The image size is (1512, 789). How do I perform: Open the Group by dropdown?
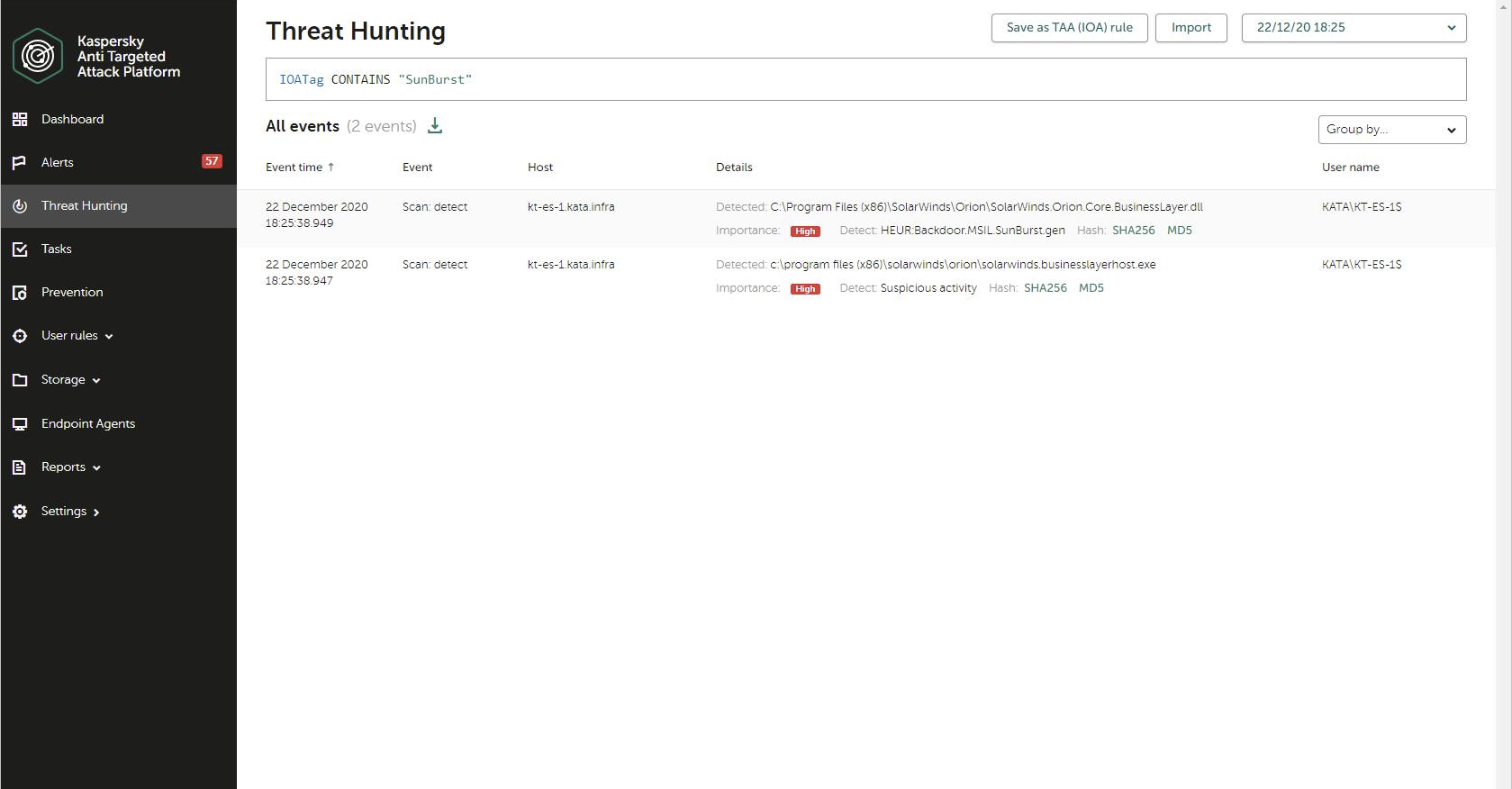1392,130
